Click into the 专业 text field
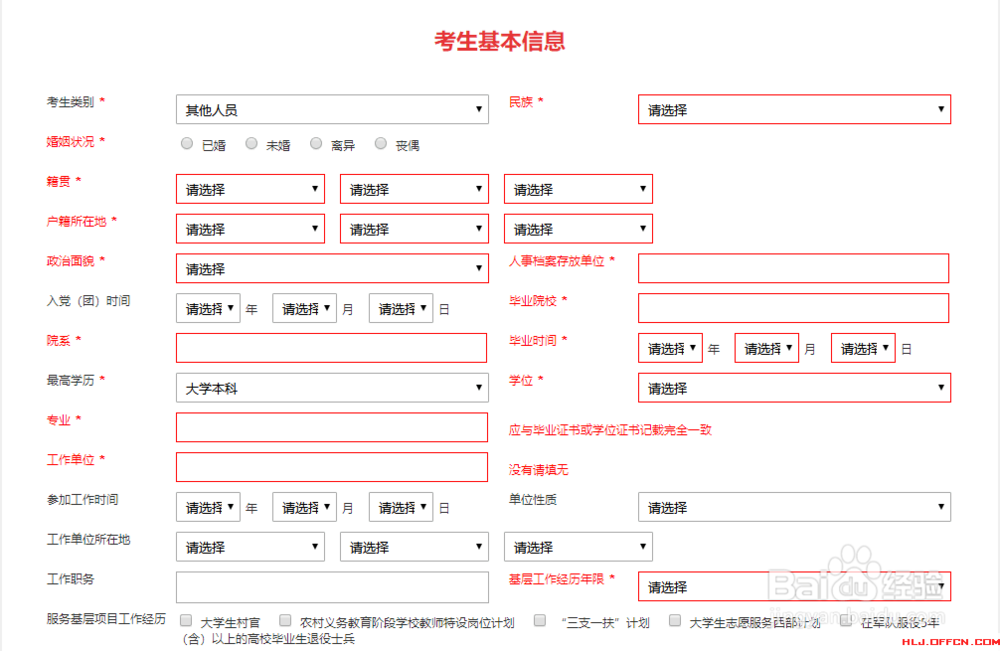Screen dimensions: 1000x651 (332, 427)
